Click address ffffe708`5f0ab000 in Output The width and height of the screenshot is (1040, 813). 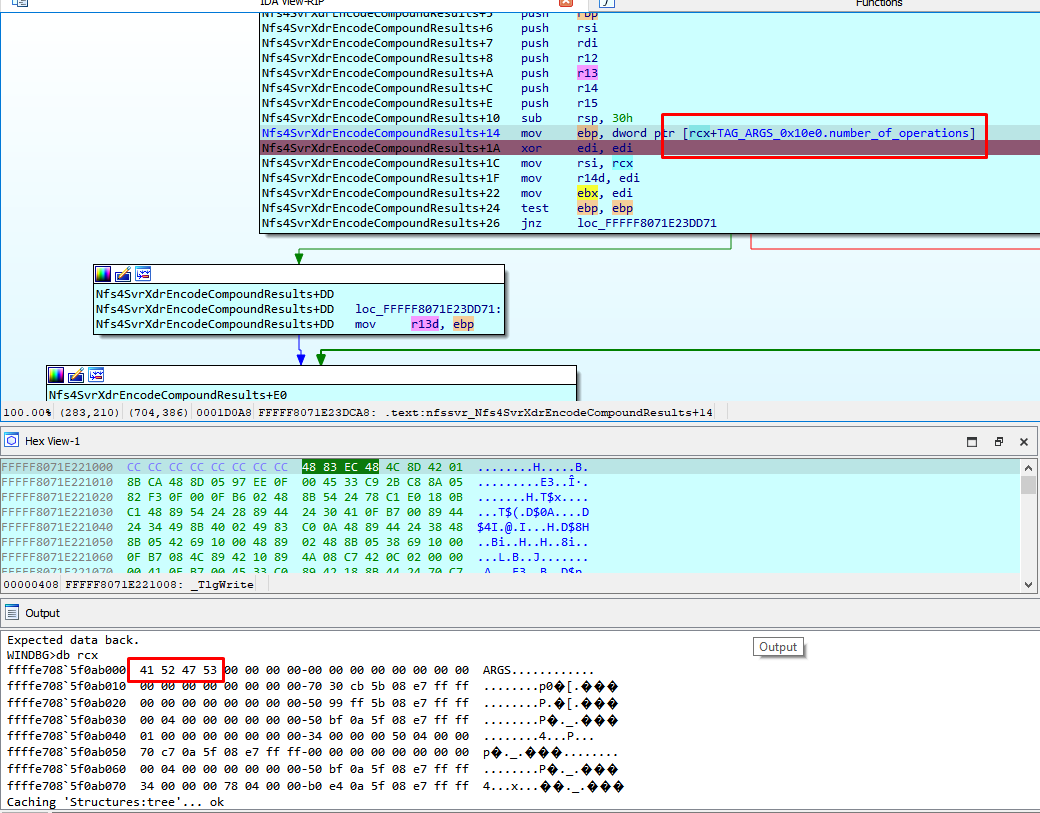coord(66,670)
